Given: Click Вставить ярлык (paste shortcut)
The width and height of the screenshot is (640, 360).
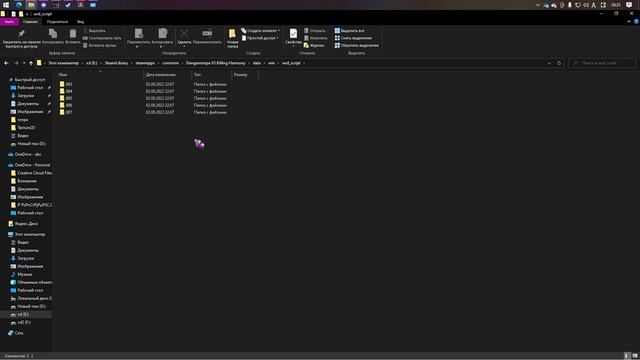Looking at the screenshot, I should tap(100, 45).
